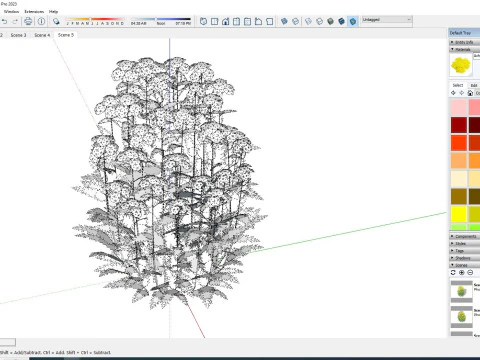
Task: Open the Untagged tag dropdown
Action: pos(387,20)
